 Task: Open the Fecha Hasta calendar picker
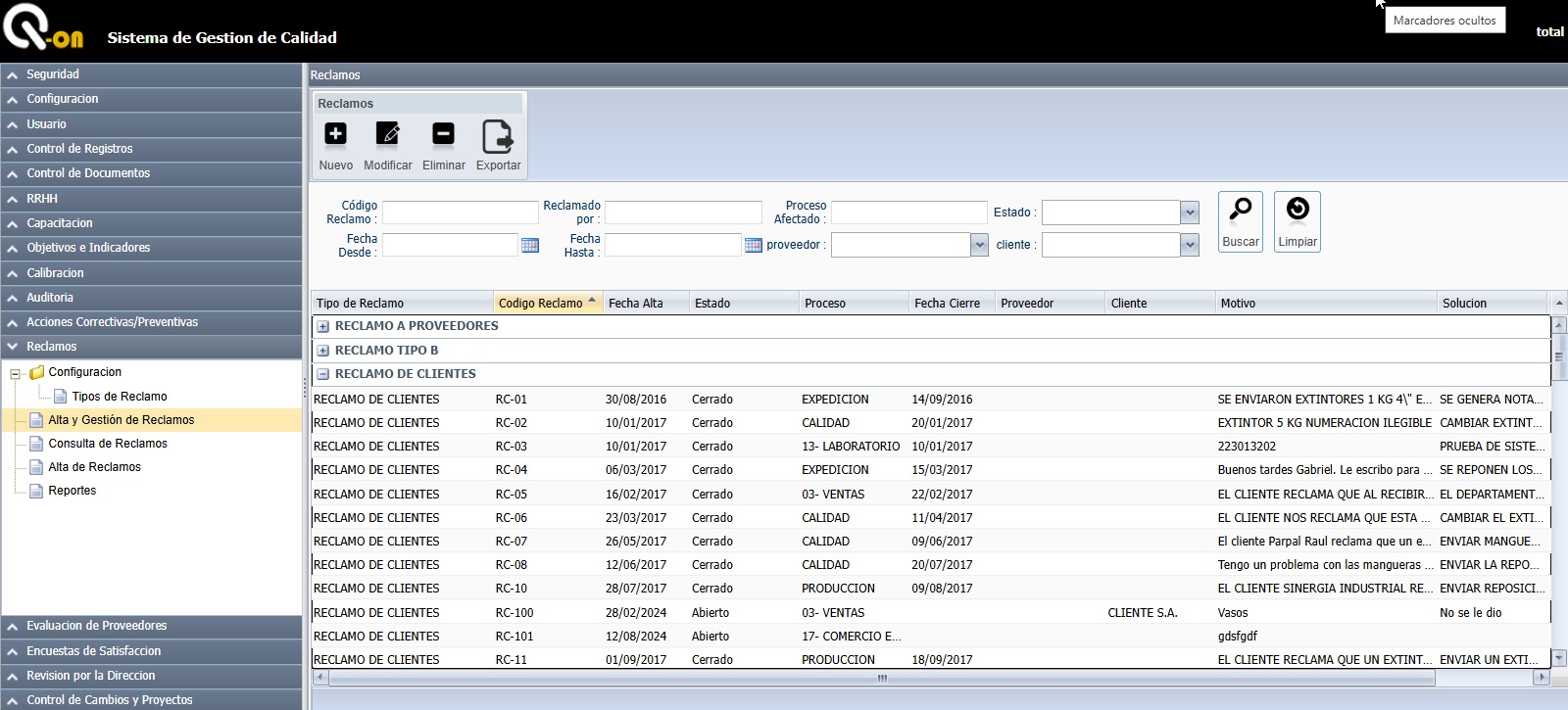tap(753, 245)
